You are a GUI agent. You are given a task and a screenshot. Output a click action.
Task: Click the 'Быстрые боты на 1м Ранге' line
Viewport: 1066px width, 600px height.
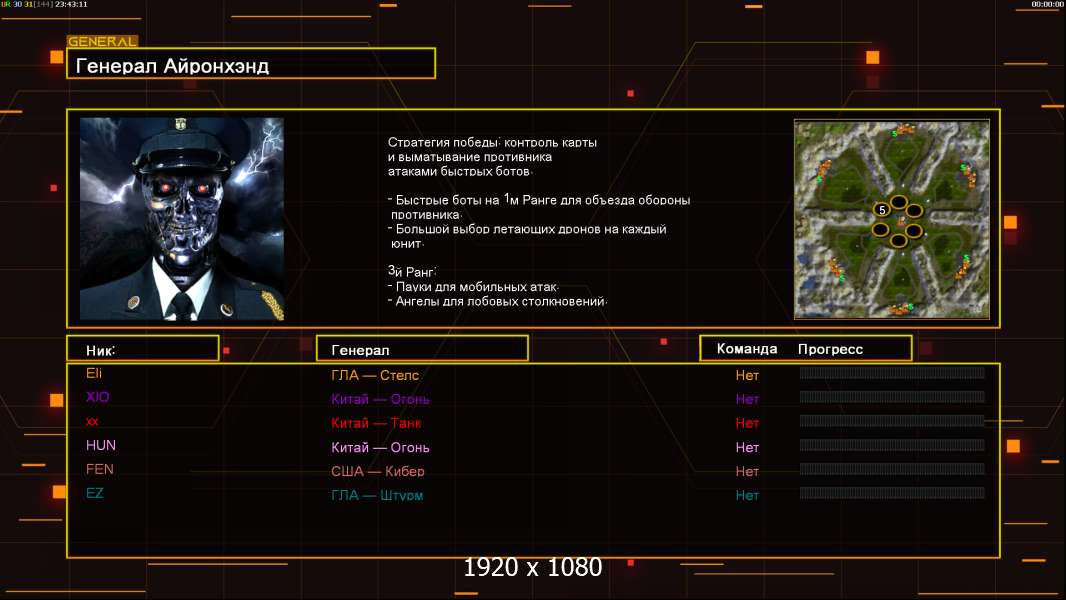[539, 200]
